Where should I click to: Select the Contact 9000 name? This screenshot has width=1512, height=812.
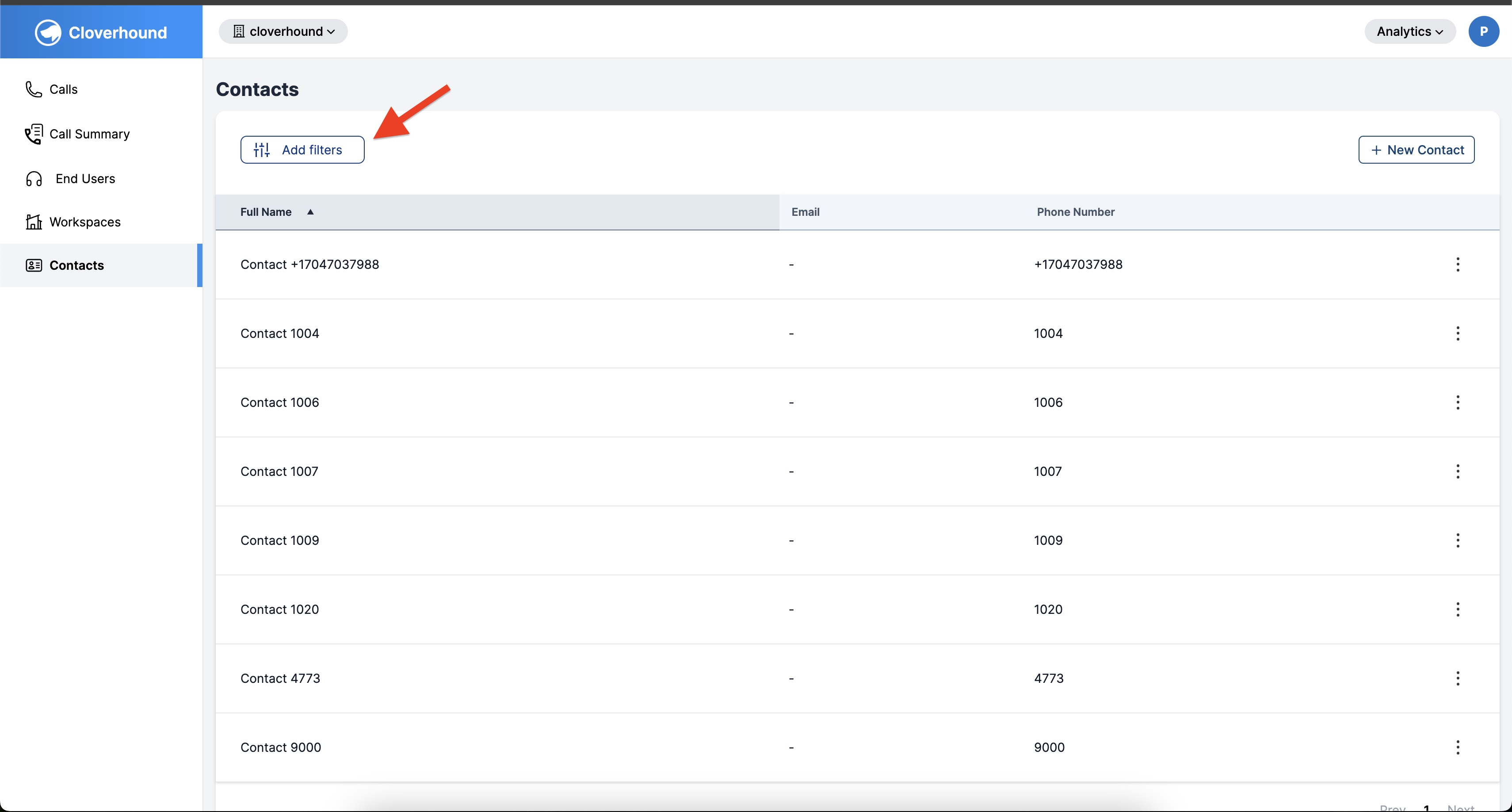coord(281,747)
